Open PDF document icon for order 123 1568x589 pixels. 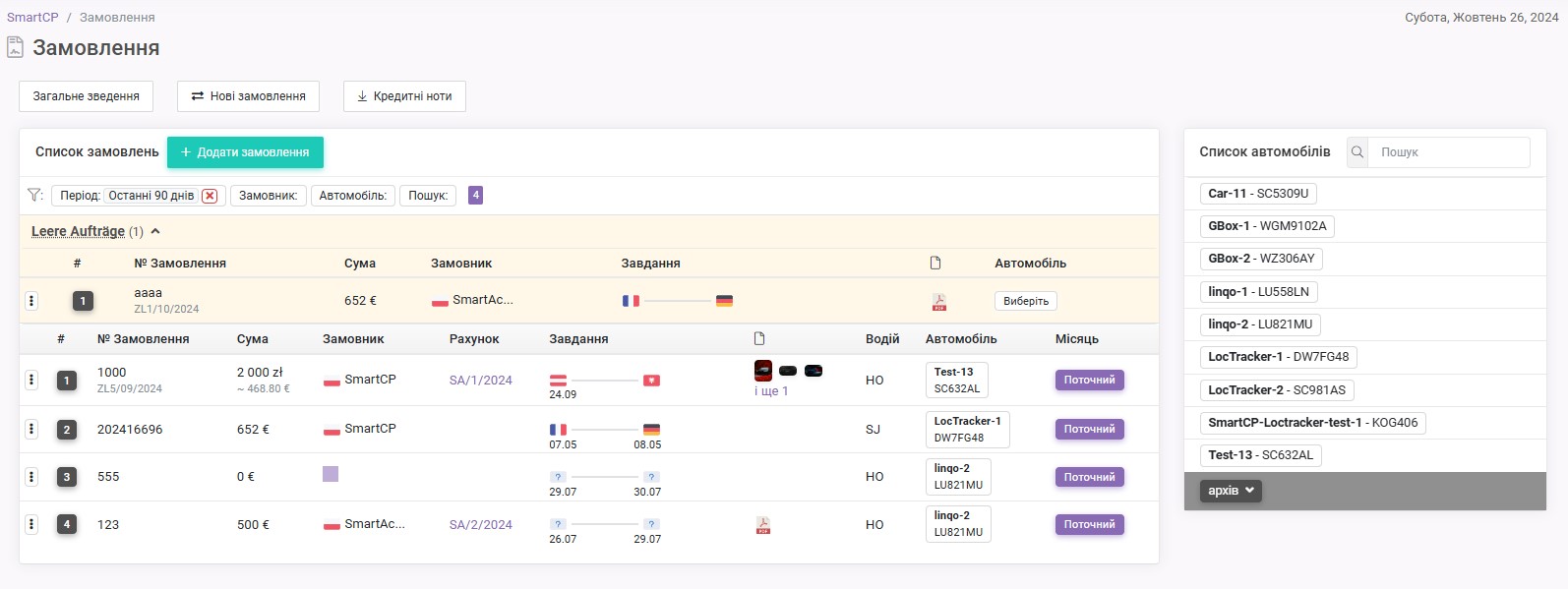762,525
